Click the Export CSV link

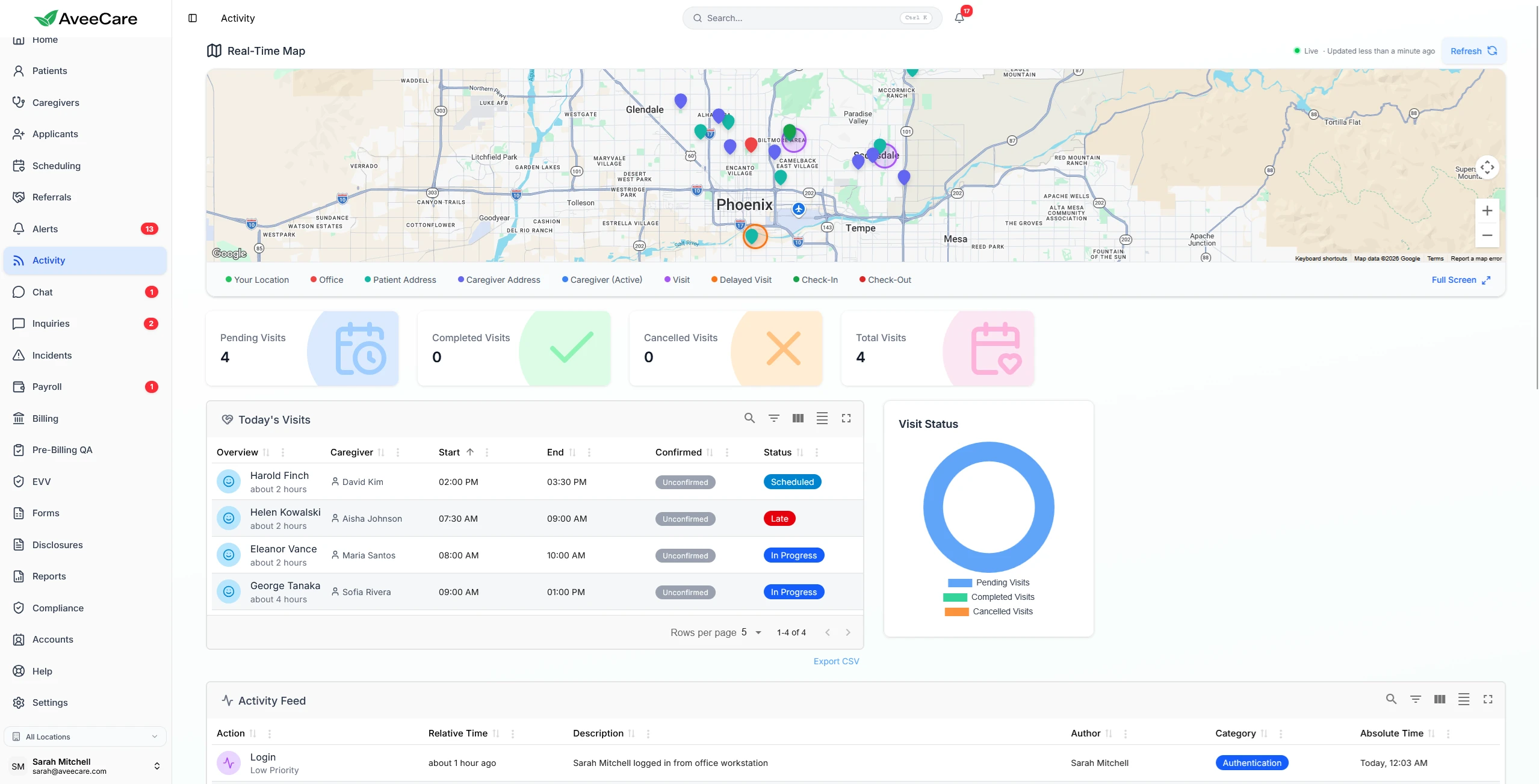tap(836, 661)
